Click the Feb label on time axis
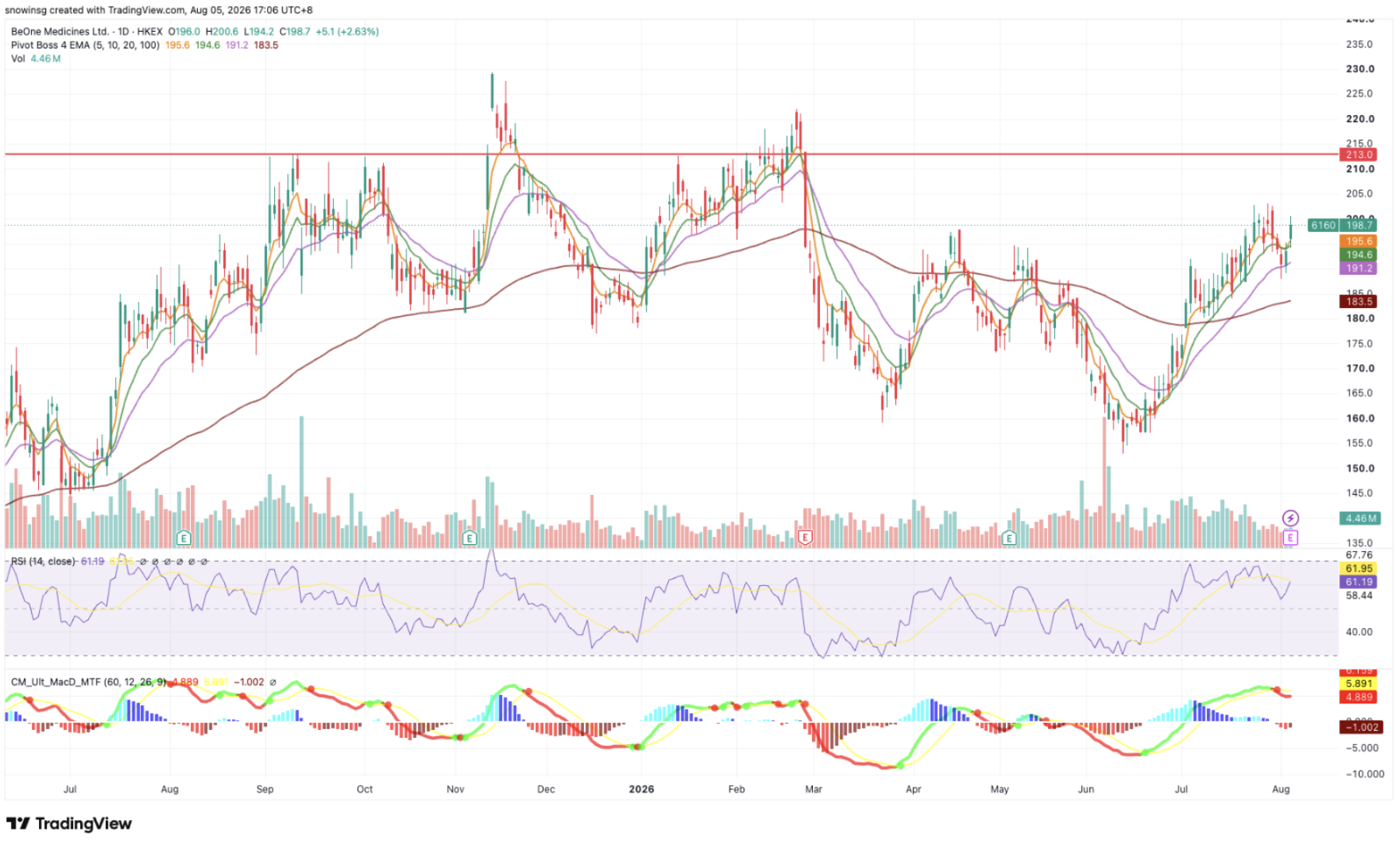This screenshot has height=842, width=1400. point(737,789)
